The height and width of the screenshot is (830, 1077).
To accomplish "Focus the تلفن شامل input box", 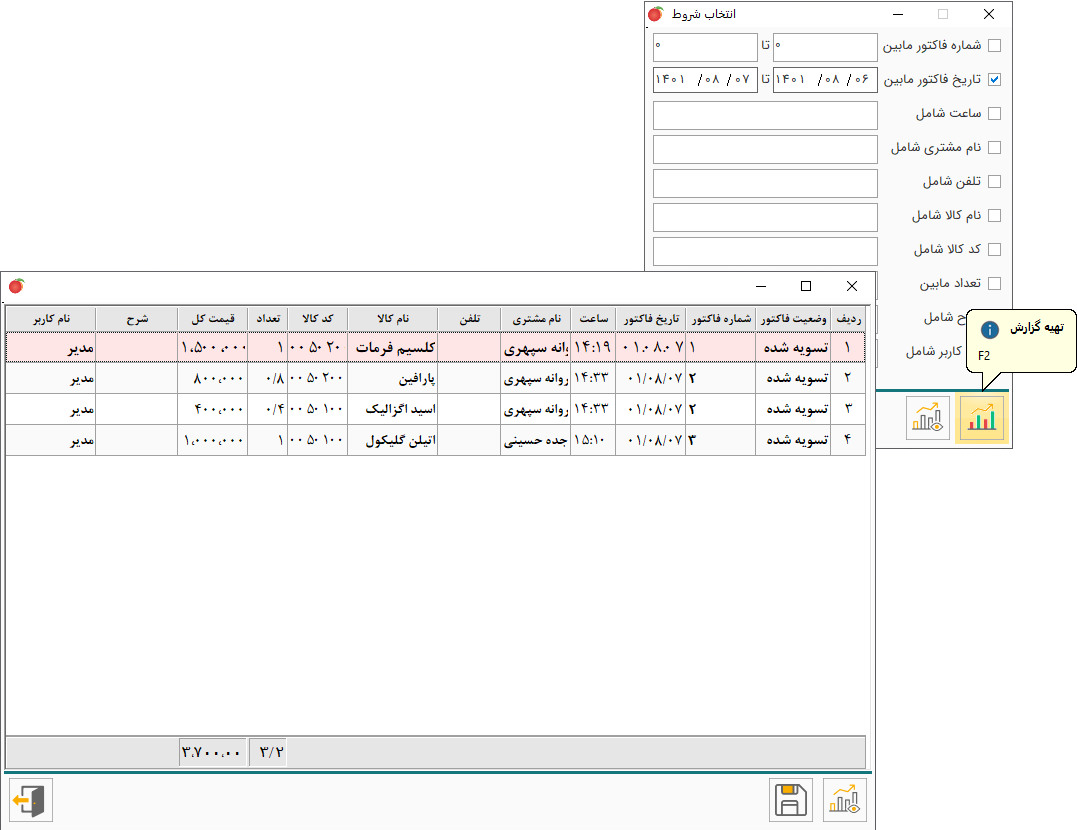I will (x=765, y=182).
